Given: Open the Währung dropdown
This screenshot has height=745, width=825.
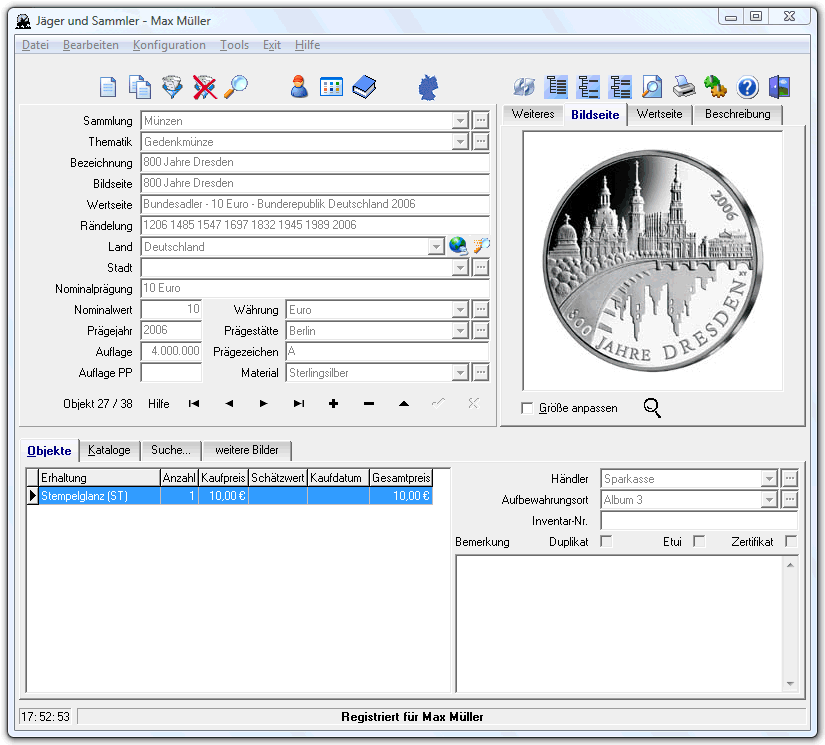Looking at the screenshot, I should (x=460, y=309).
